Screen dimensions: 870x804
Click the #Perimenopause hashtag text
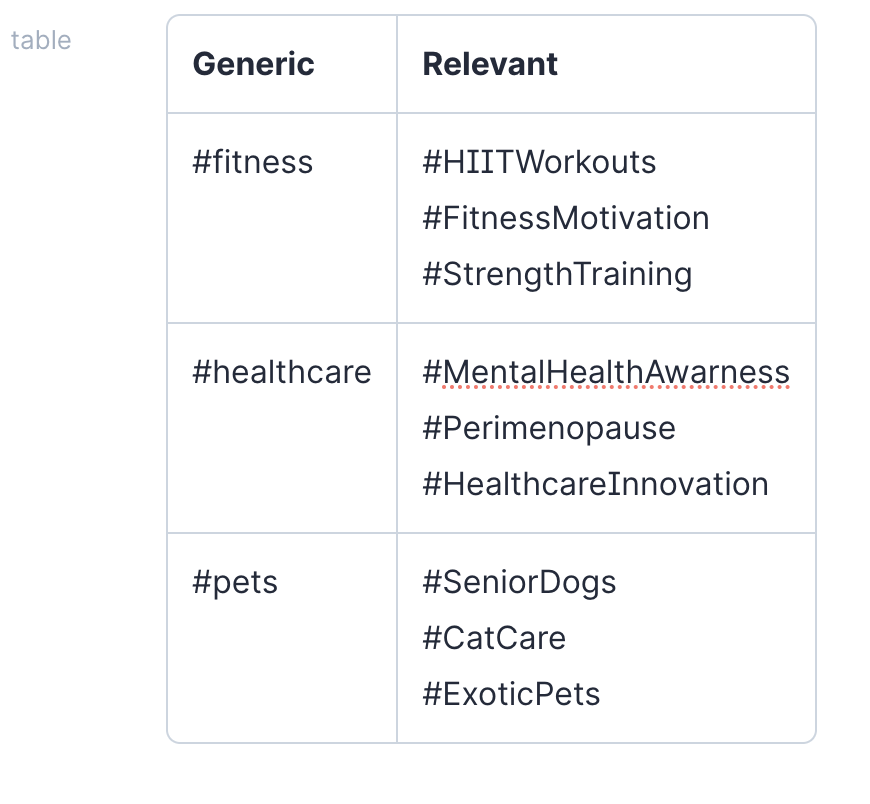(x=549, y=428)
